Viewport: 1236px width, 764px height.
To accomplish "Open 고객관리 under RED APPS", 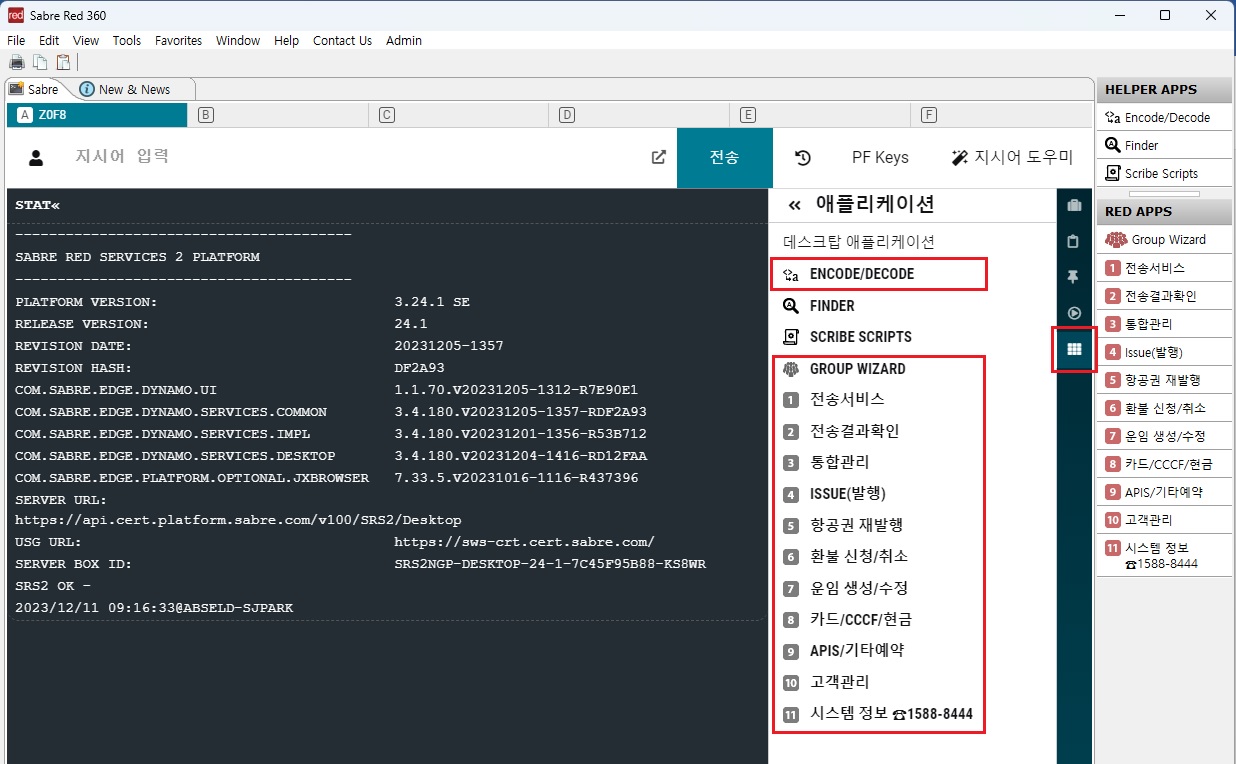I will pos(1163,520).
